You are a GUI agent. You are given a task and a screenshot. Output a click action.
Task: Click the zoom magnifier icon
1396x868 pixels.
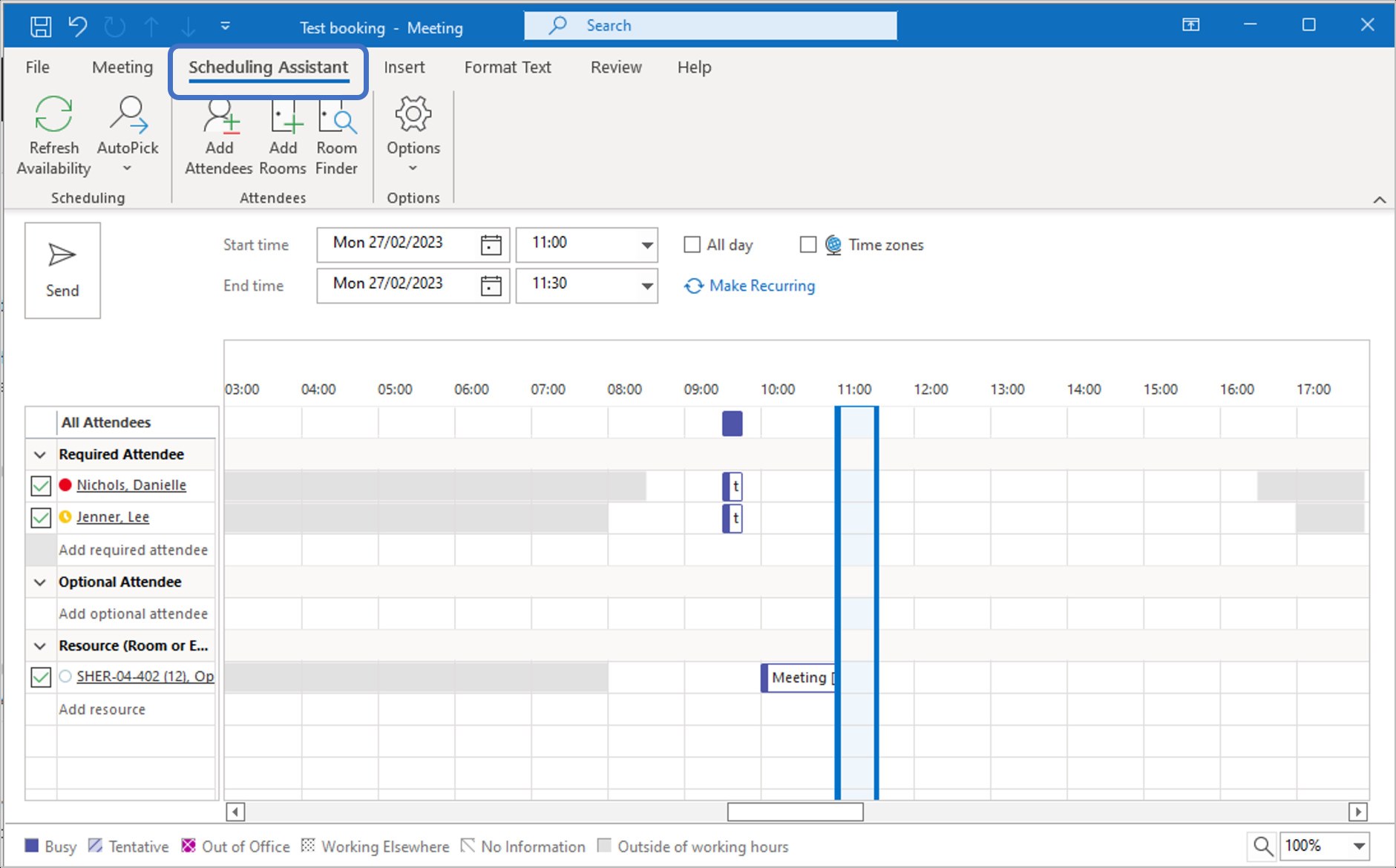(1262, 846)
